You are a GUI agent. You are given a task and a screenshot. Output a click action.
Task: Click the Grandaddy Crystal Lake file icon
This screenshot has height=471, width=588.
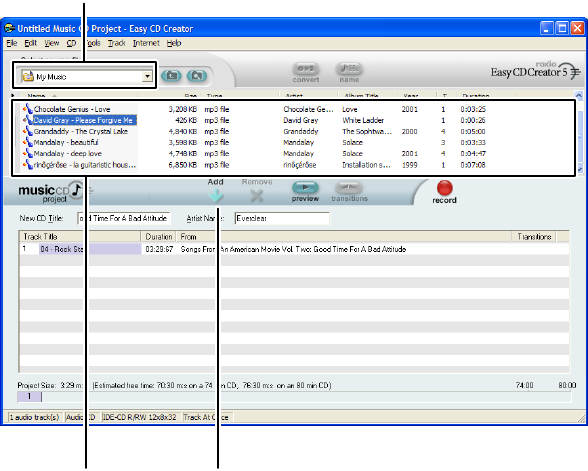point(27,131)
